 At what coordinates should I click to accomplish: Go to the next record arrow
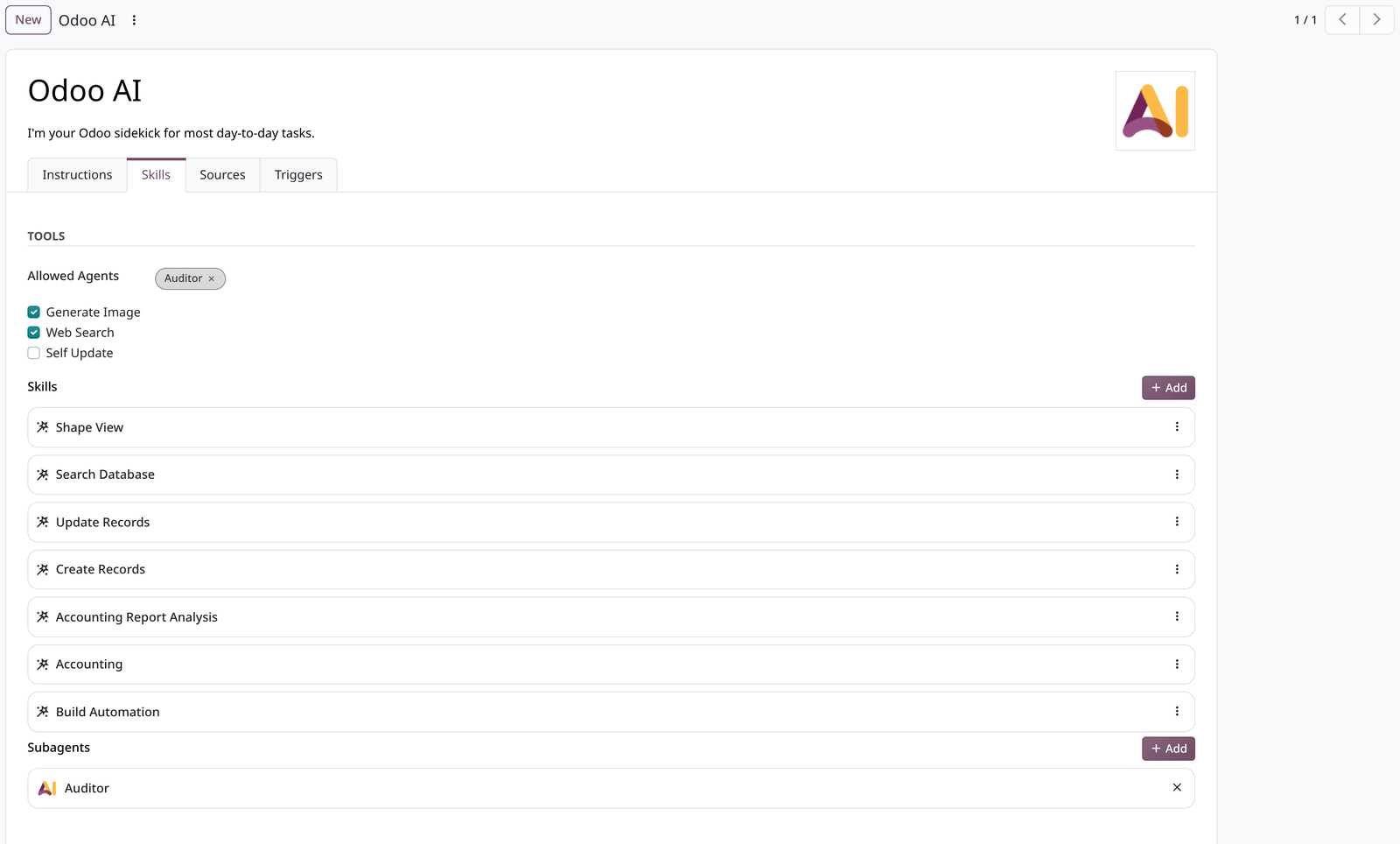click(x=1376, y=19)
